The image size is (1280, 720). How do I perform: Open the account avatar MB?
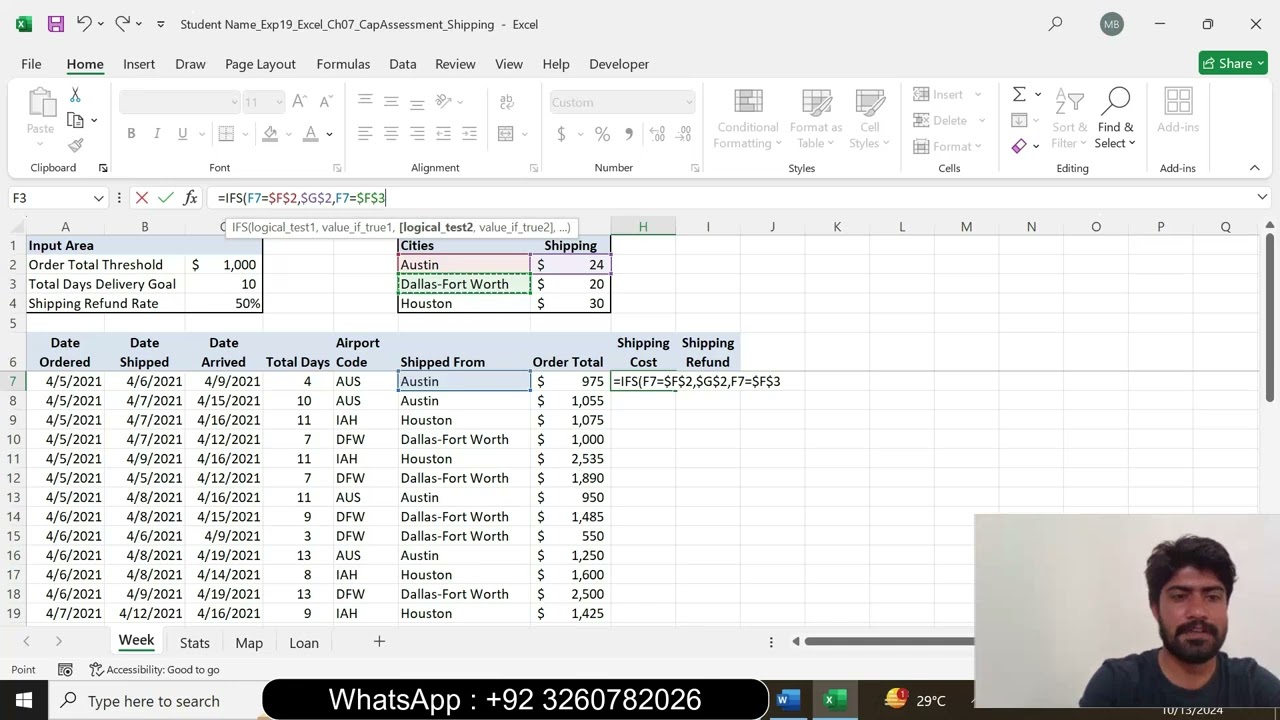coord(1111,24)
